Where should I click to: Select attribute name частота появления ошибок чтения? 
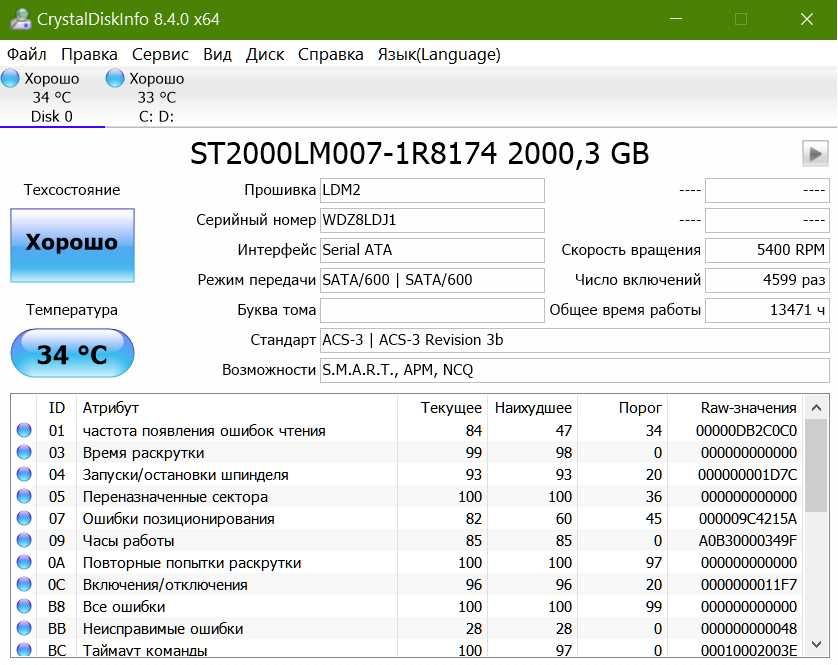[204, 430]
